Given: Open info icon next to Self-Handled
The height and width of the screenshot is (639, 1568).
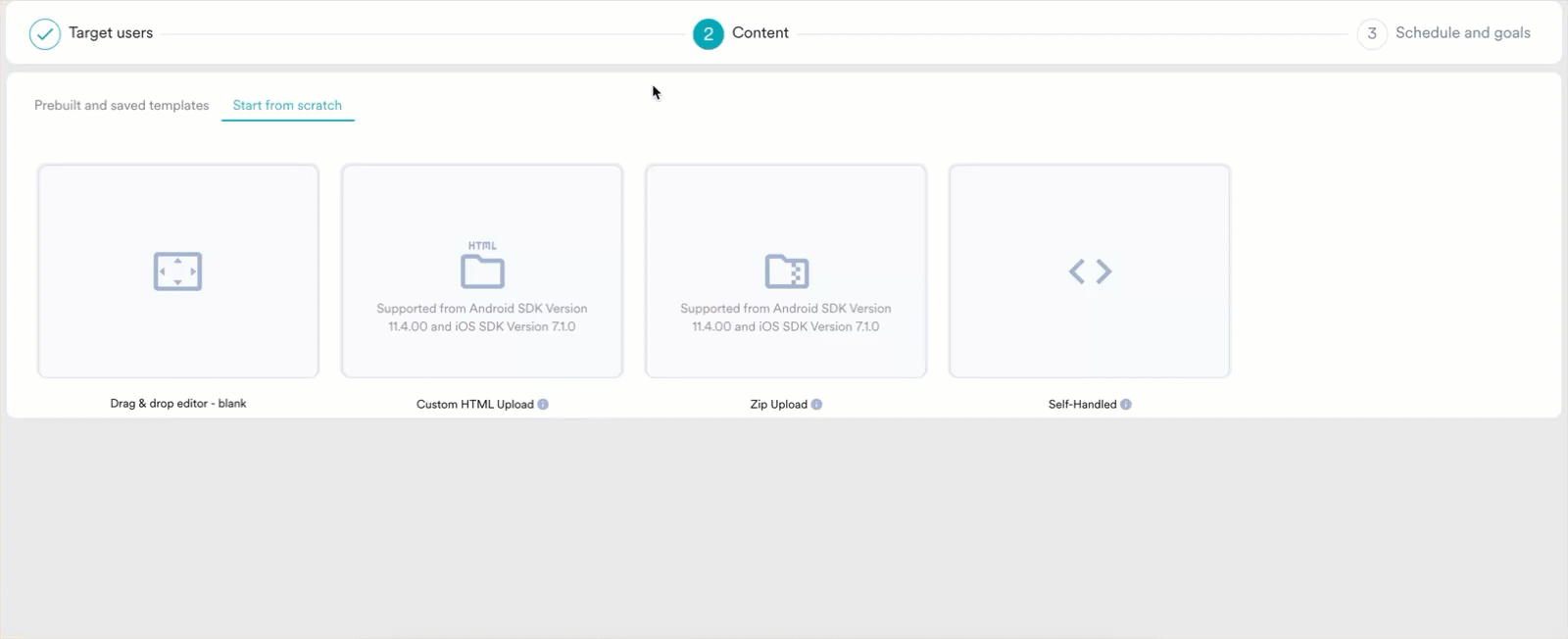Looking at the screenshot, I should click(1126, 405).
